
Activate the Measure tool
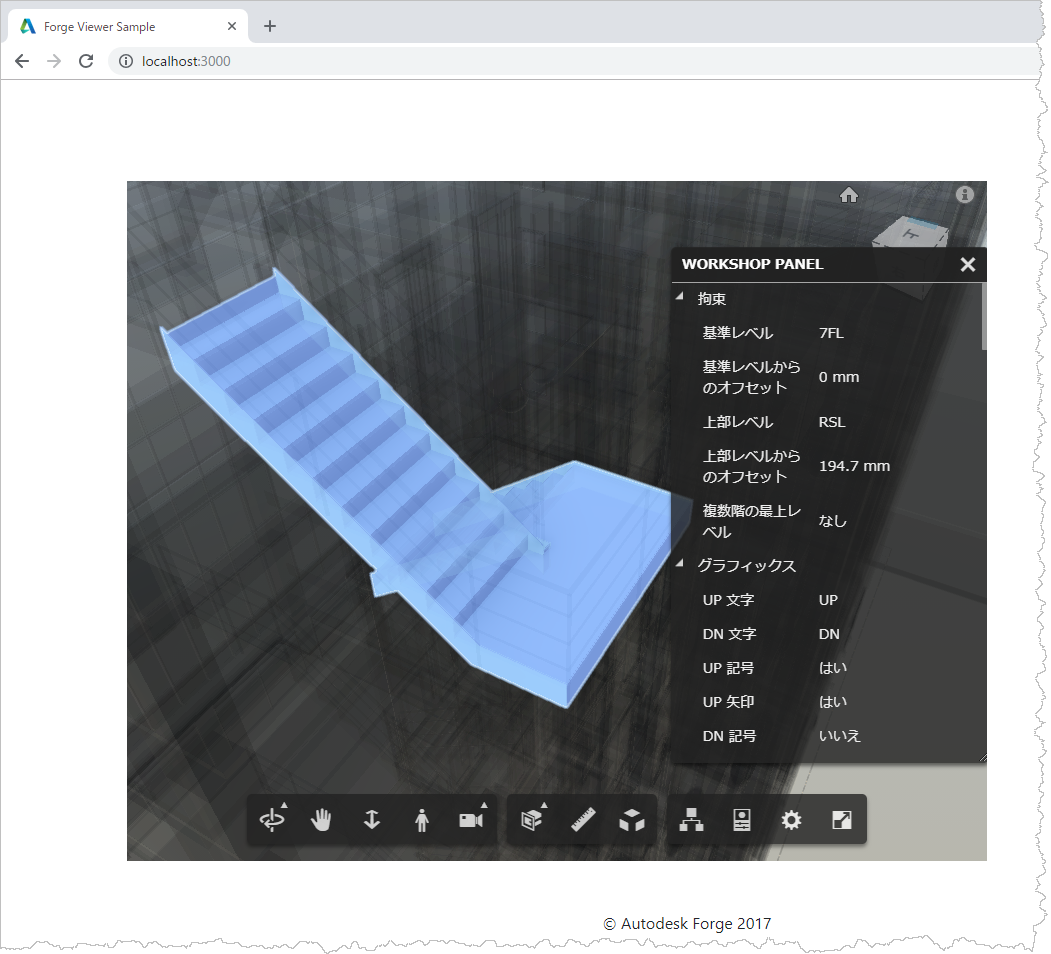coord(583,819)
